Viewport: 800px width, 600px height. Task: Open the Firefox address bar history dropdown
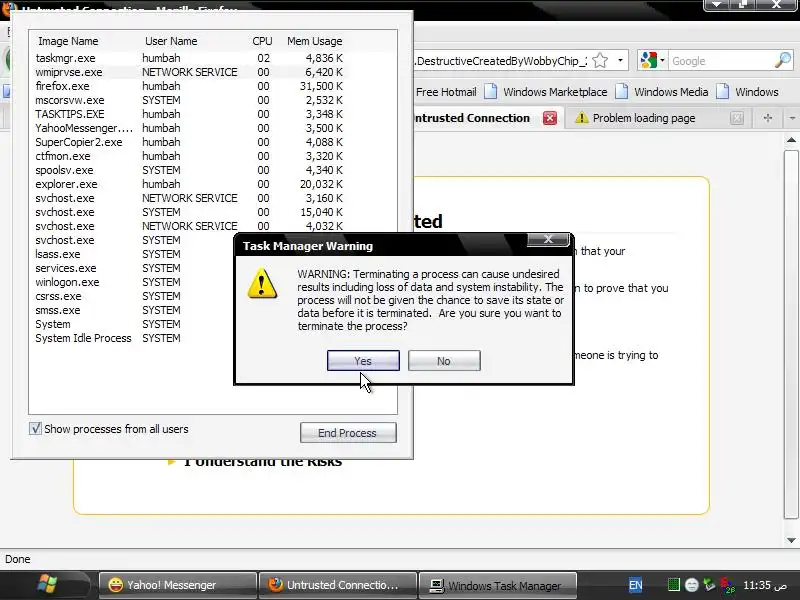click(x=620, y=61)
